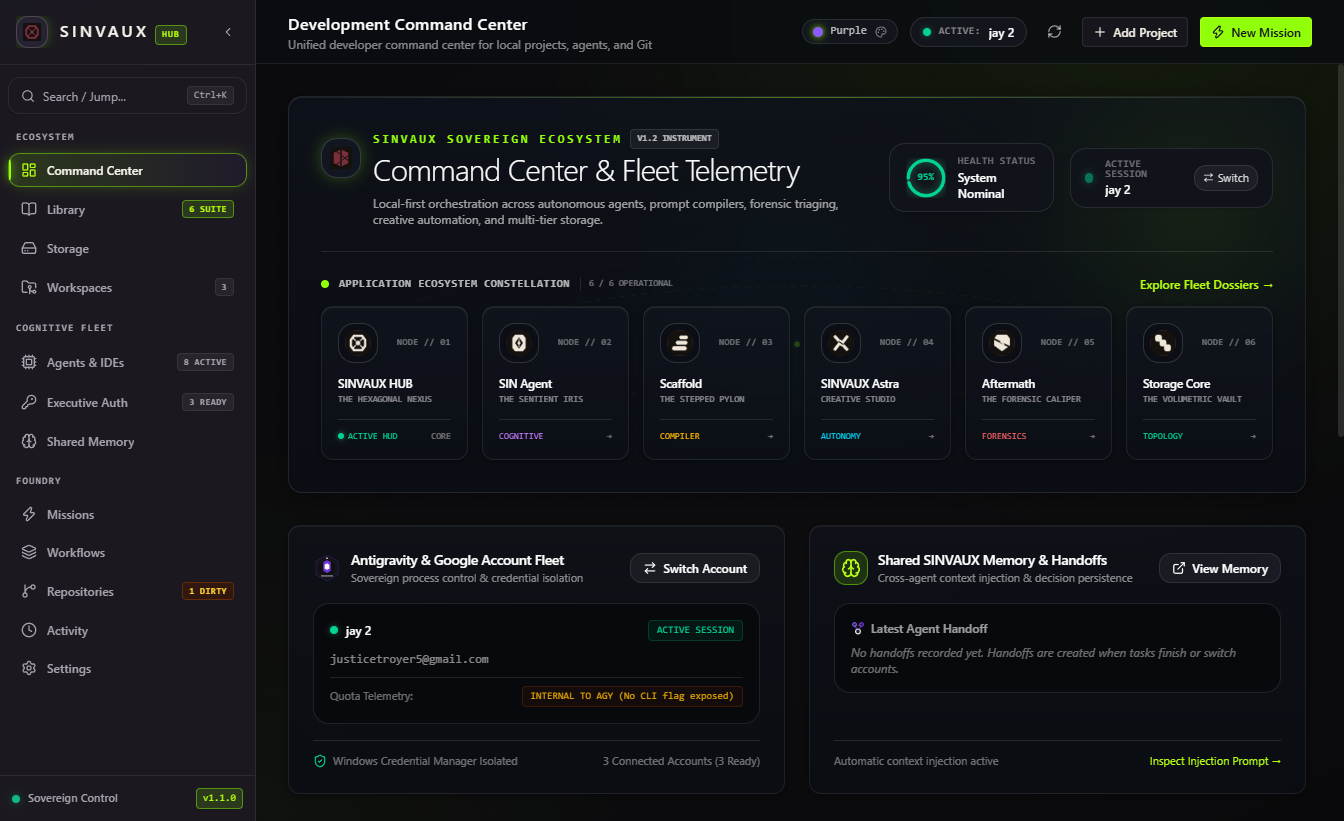The height and width of the screenshot is (821, 1344).
Task: Click the justicetroyer5@gmail.com email text
Action: coord(409,659)
